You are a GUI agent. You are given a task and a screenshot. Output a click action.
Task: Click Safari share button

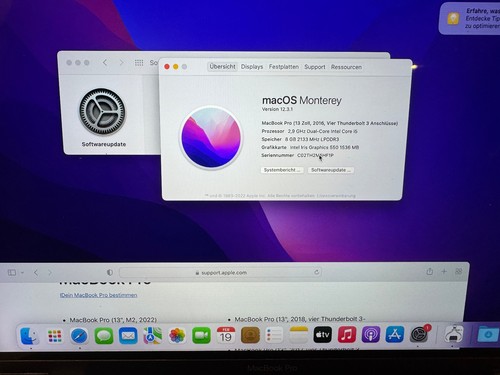pyautogui.click(x=430, y=271)
